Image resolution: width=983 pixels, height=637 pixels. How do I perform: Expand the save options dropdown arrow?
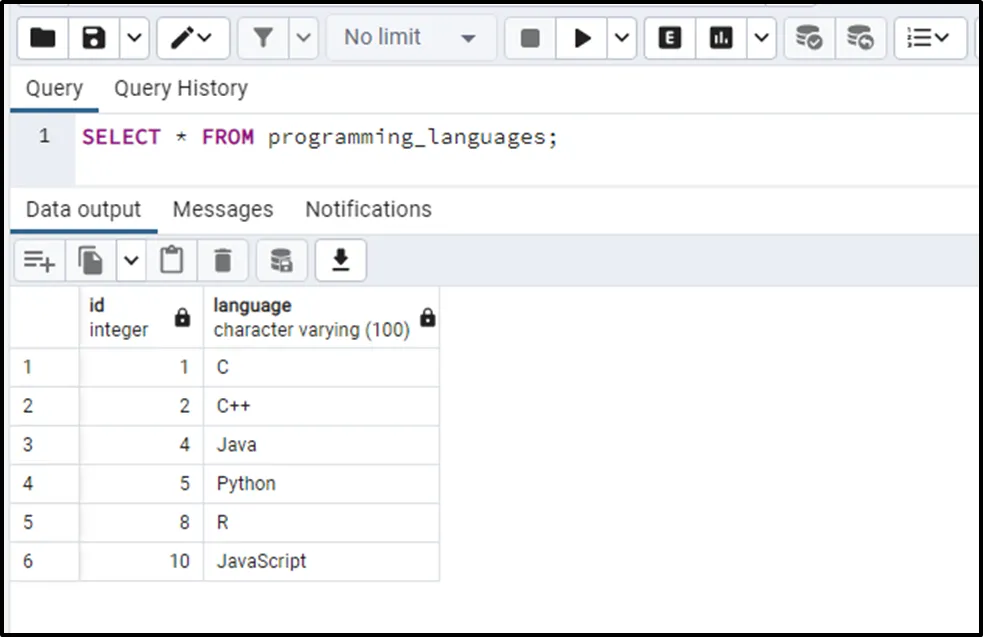pos(135,38)
